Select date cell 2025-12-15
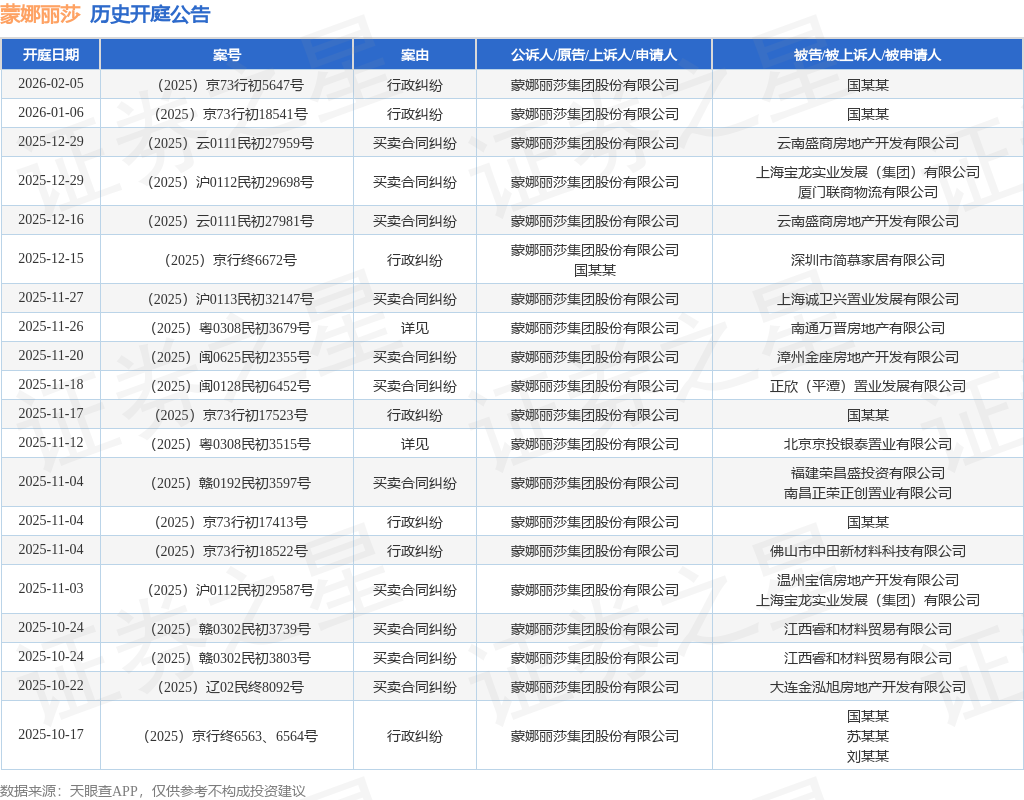 click(x=51, y=259)
